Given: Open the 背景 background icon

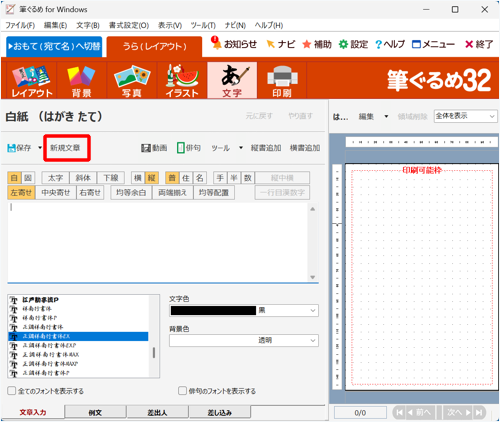Looking at the screenshot, I should point(81,81).
